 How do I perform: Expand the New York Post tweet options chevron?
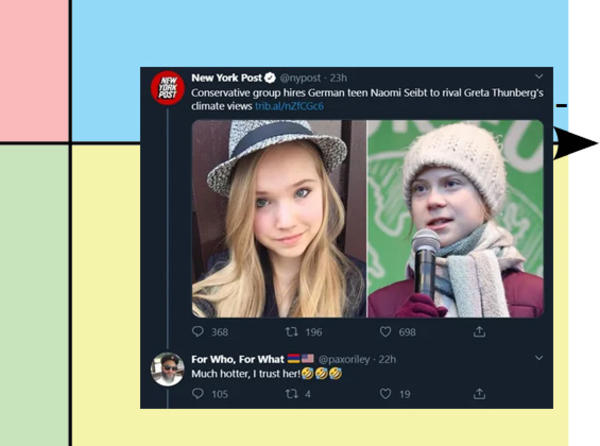click(x=539, y=76)
